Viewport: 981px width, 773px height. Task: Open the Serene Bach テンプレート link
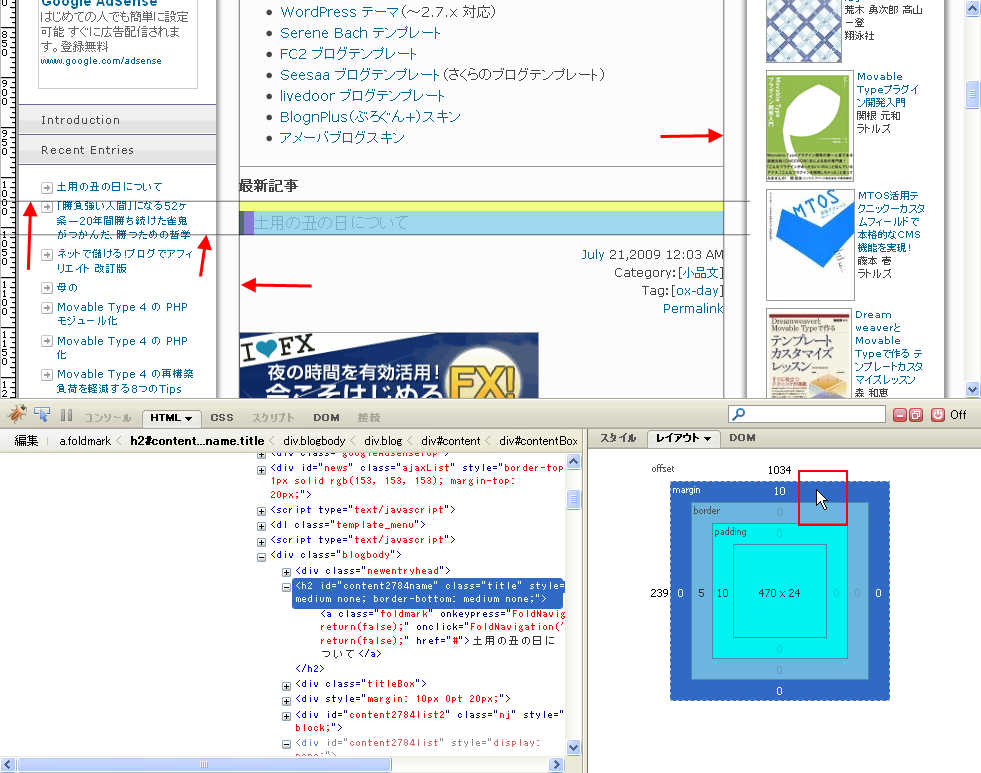pos(360,33)
